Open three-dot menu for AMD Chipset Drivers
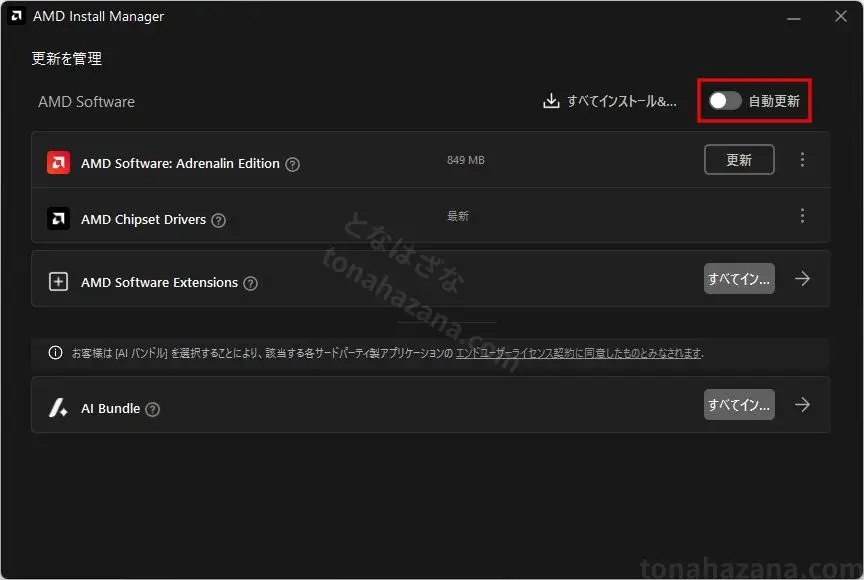Viewport: 864px width, 580px height. click(x=802, y=215)
